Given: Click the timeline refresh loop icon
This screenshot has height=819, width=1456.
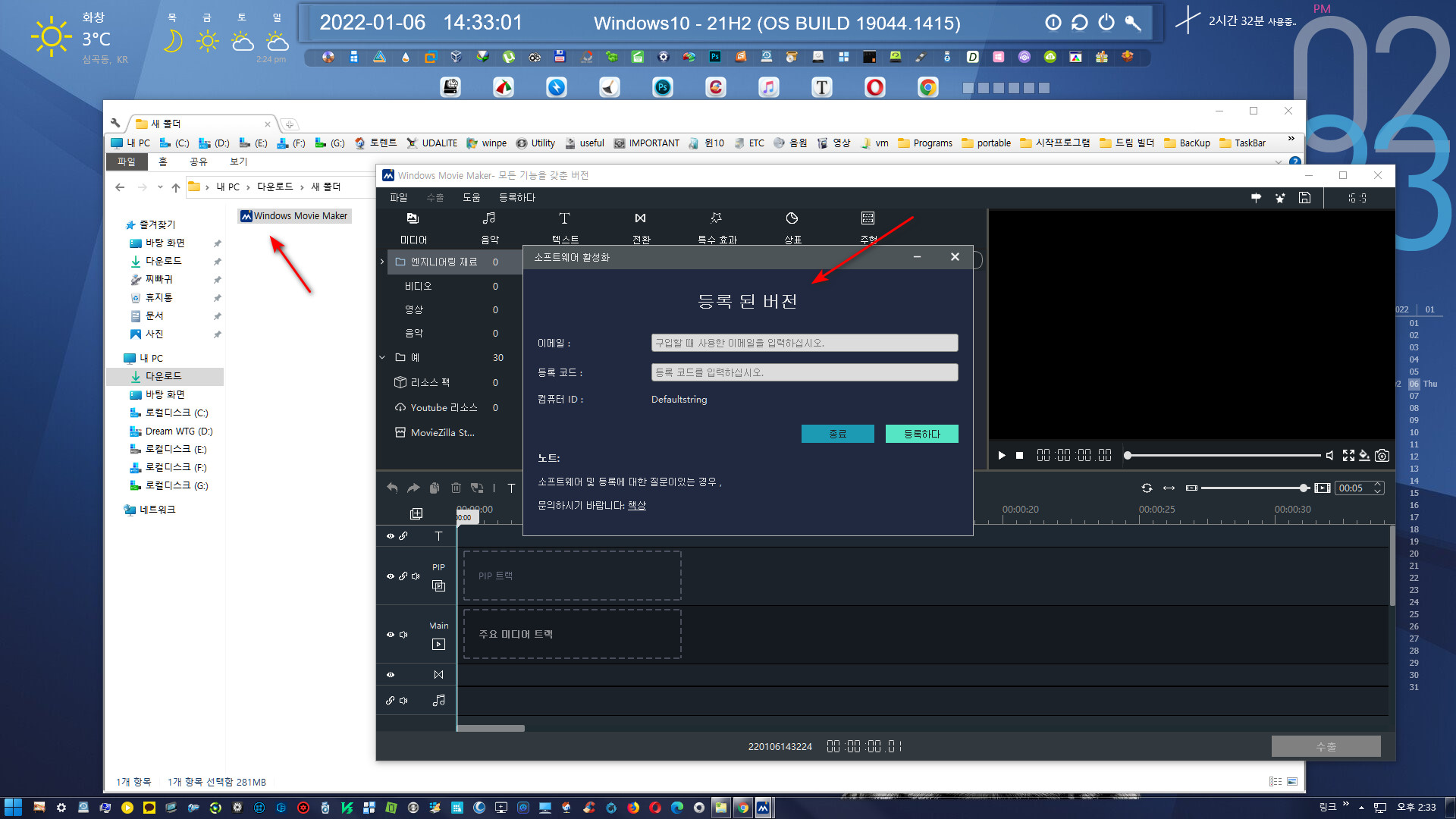Looking at the screenshot, I should pyautogui.click(x=1147, y=488).
